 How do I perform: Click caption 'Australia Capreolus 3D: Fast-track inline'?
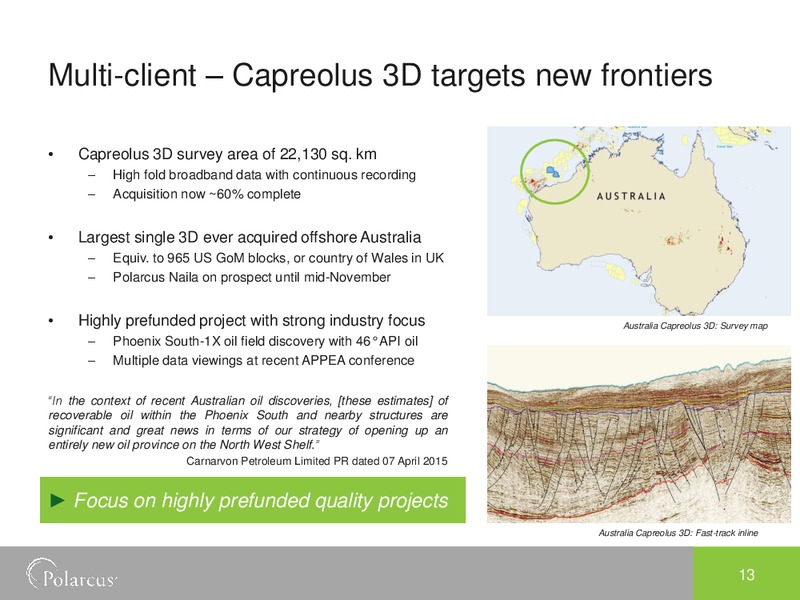(x=678, y=533)
